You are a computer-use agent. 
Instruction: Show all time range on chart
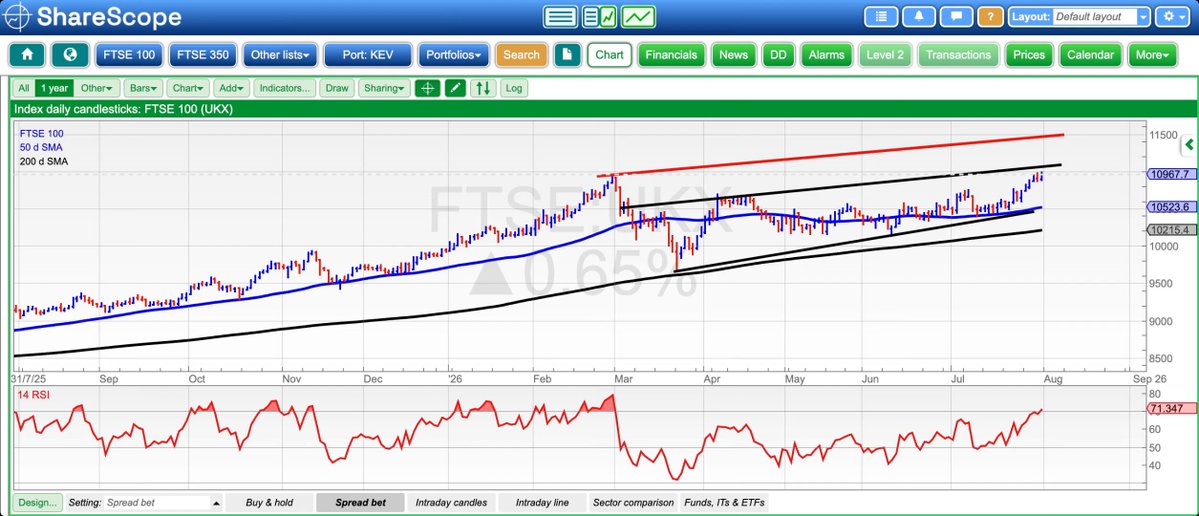pyautogui.click(x=24, y=88)
